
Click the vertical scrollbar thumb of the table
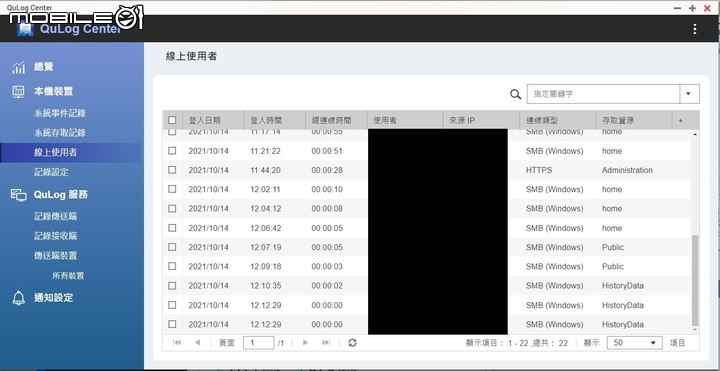[x=695, y=280]
